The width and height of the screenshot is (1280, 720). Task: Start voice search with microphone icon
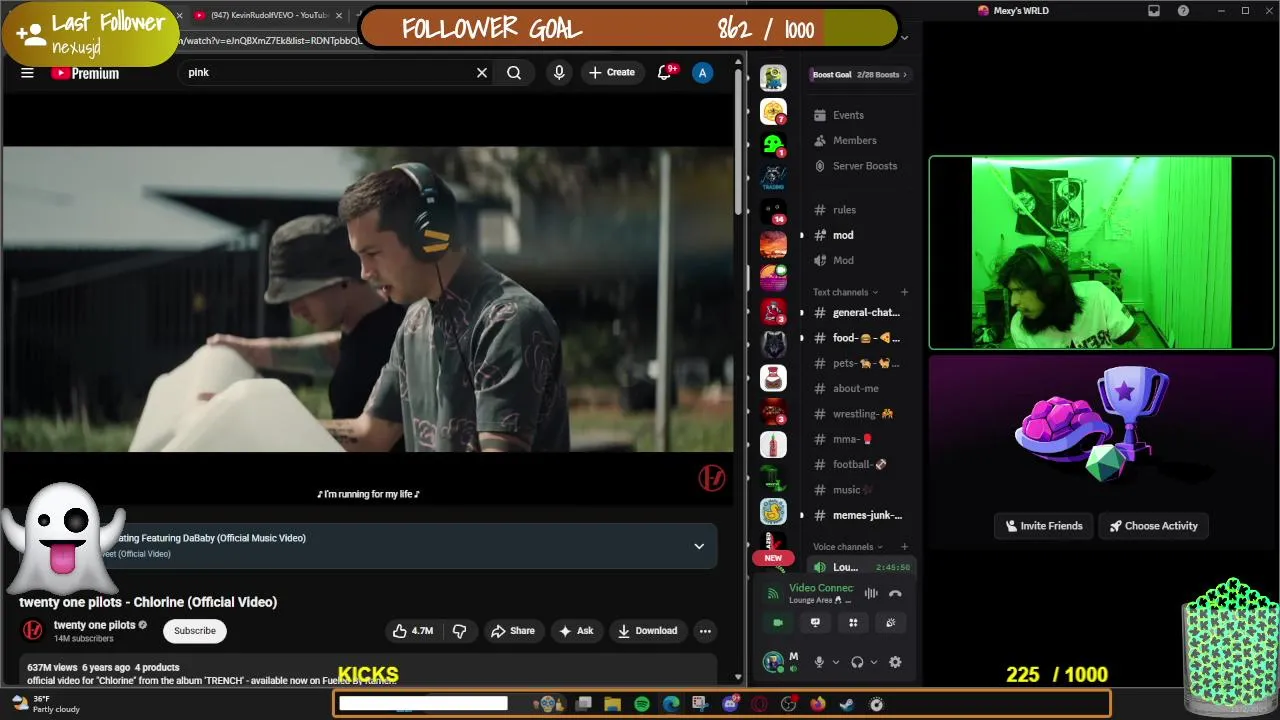tap(559, 72)
